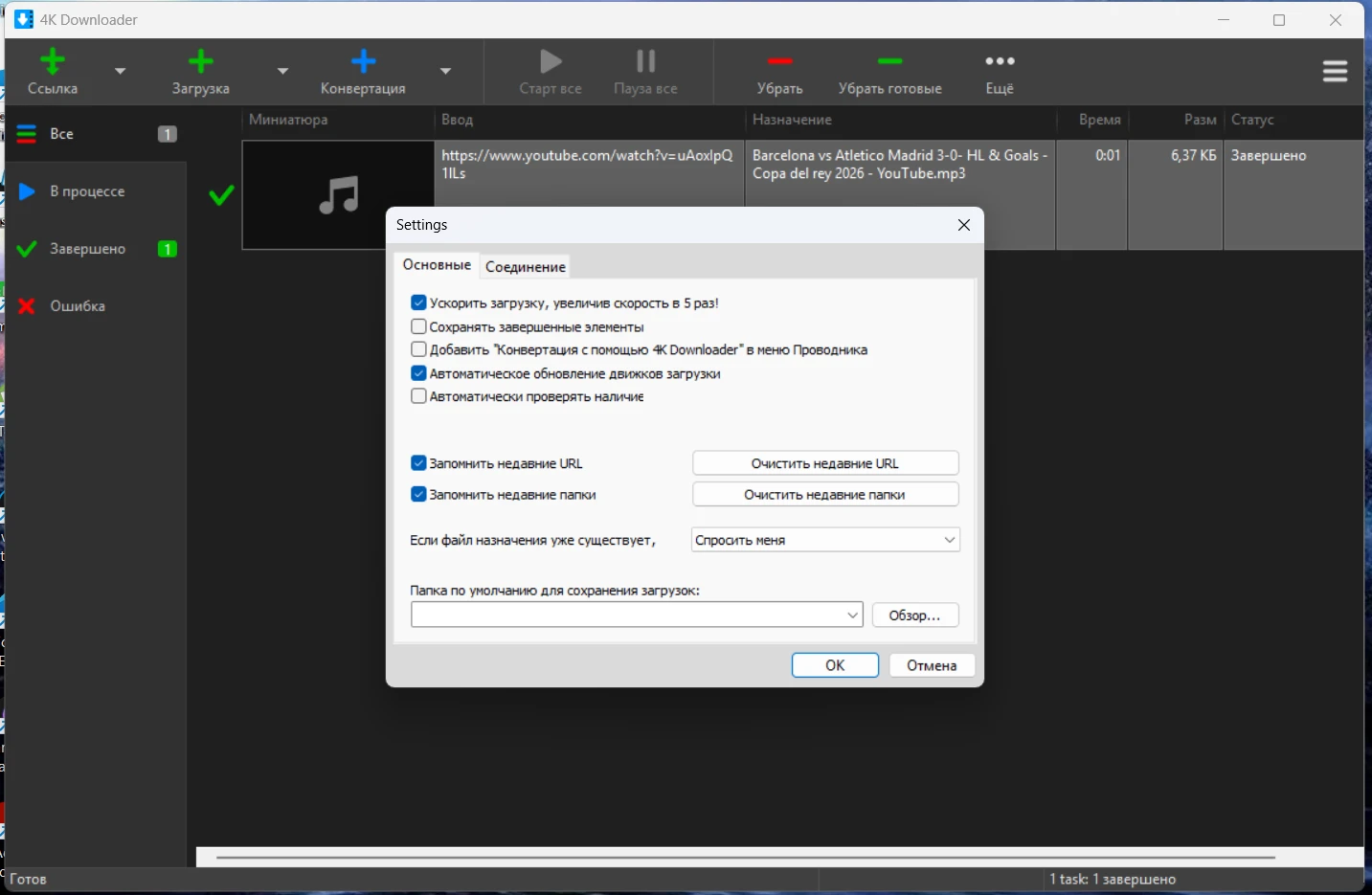Enable Сохранять завершенные элементы checkbox

(418, 326)
